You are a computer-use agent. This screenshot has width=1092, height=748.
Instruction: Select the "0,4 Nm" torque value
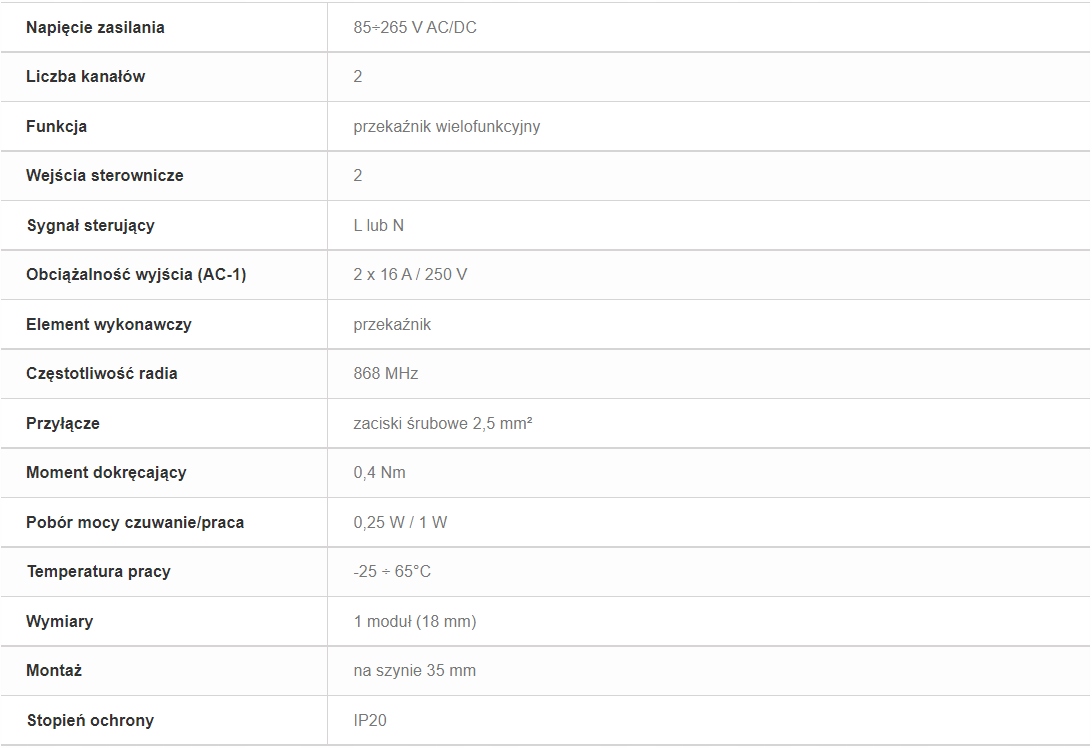(379, 472)
